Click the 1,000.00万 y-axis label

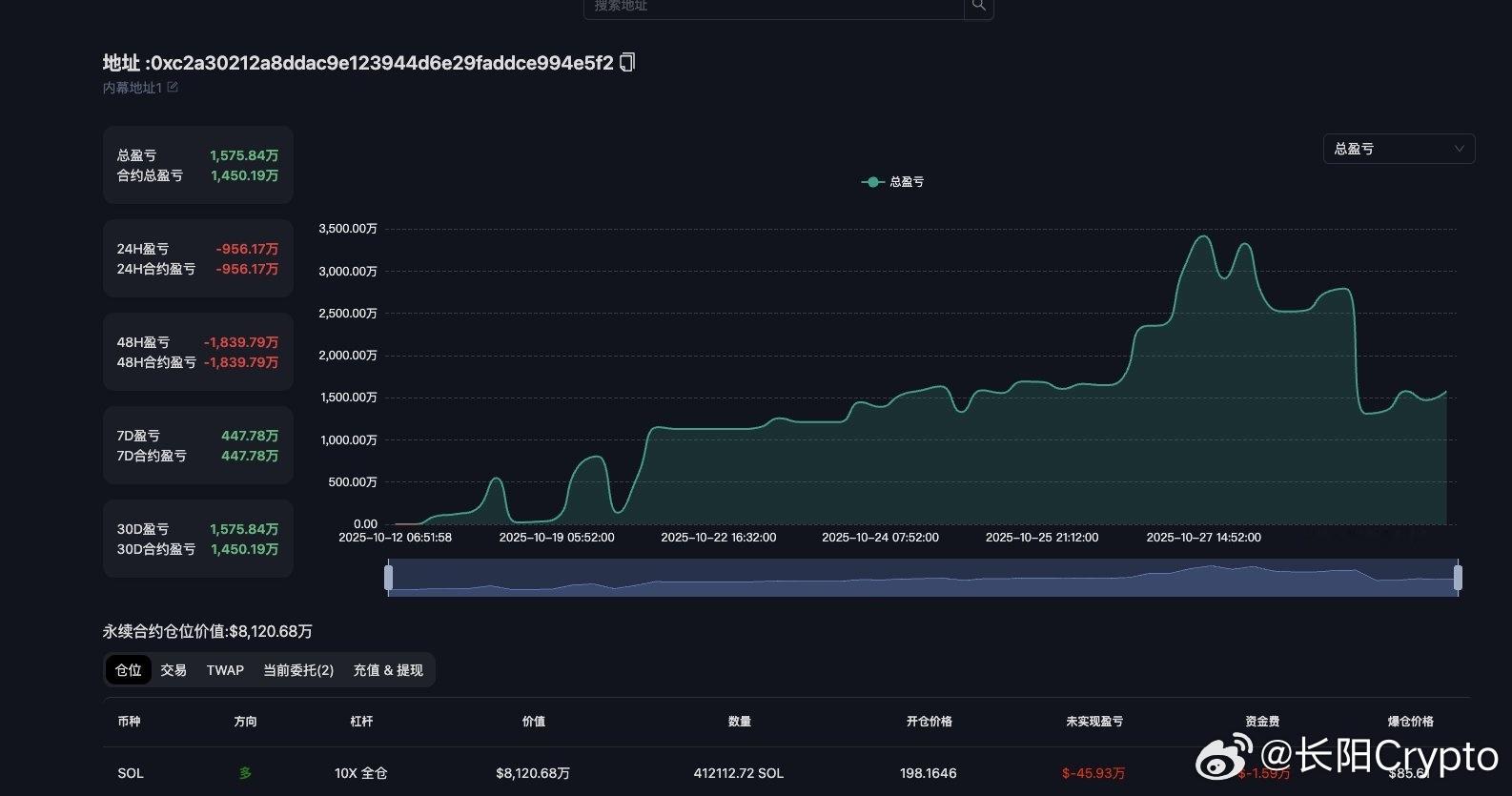(348, 439)
